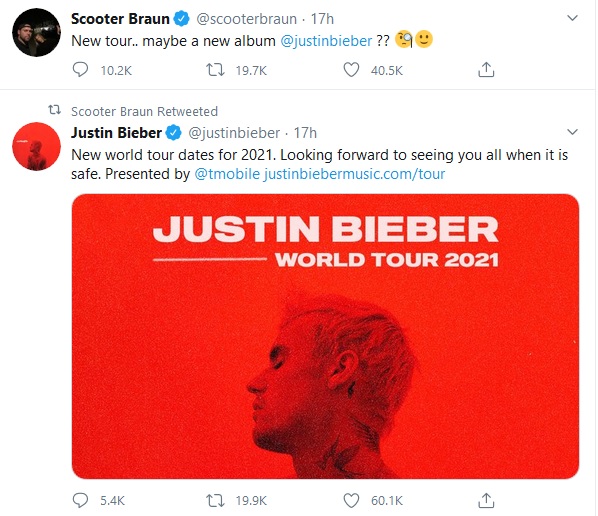The width and height of the screenshot is (598, 516).
Task: Click the Scooter Braun display name
Action: (x=120, y=19)
